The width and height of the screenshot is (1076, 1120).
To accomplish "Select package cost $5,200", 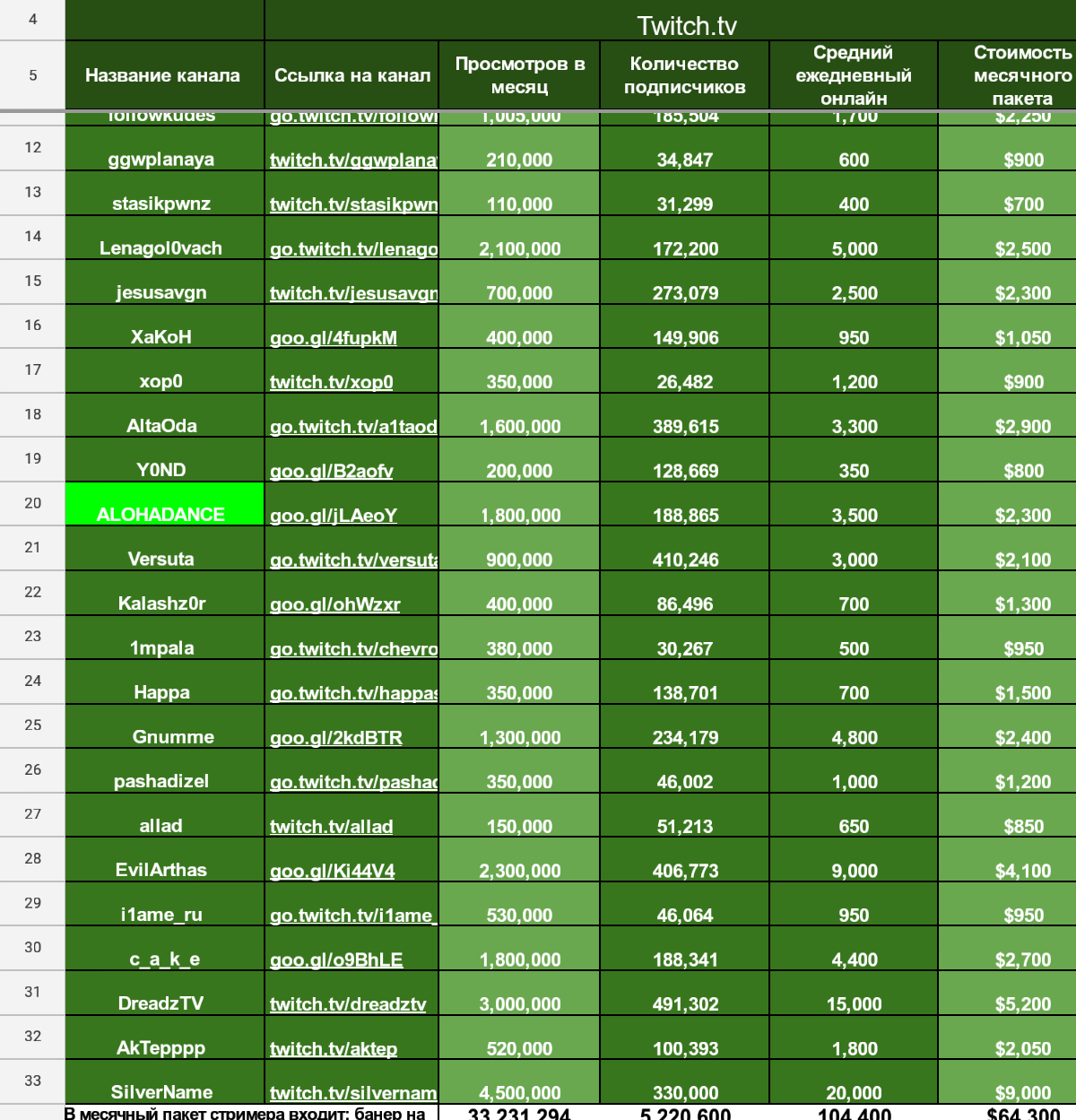I will pos(1008,994).
